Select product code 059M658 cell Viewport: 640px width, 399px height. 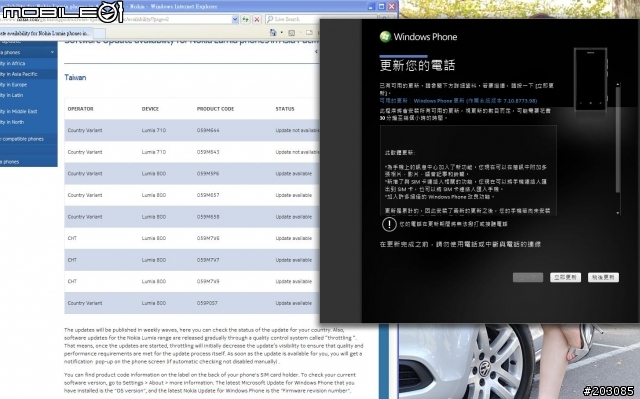coord(208,217)
